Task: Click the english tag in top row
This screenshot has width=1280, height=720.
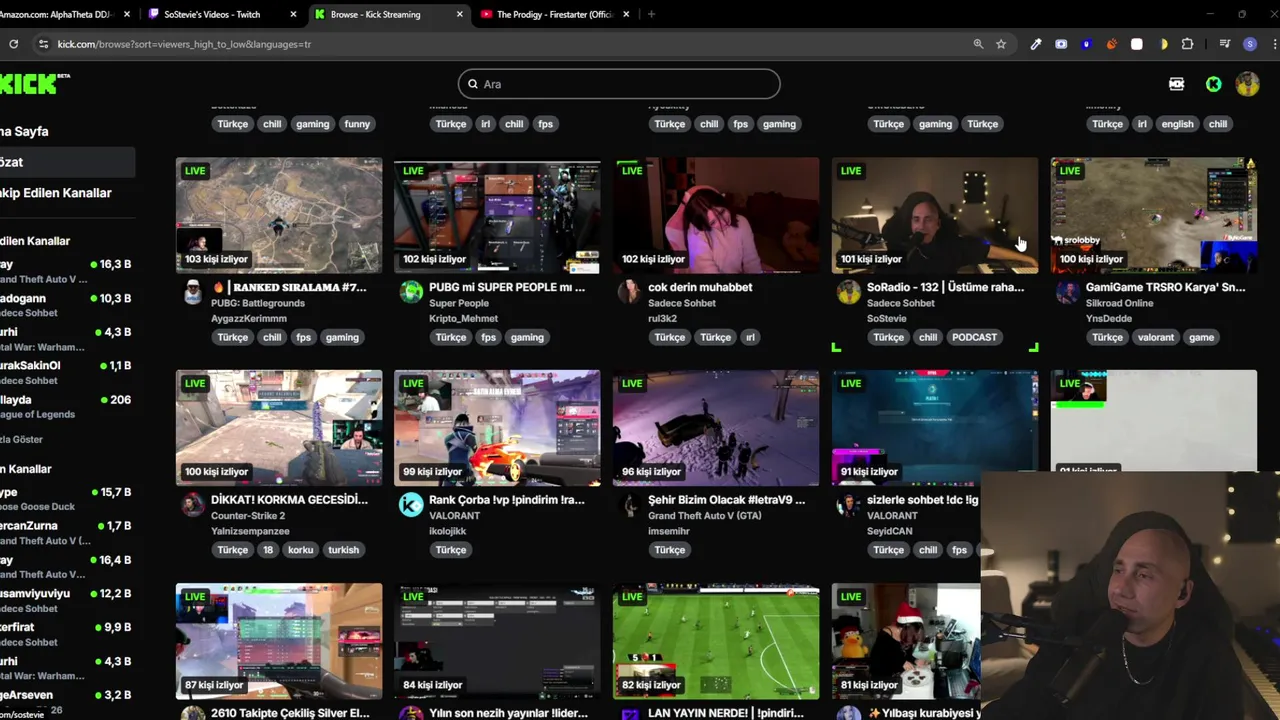Action: [1177, 124]
